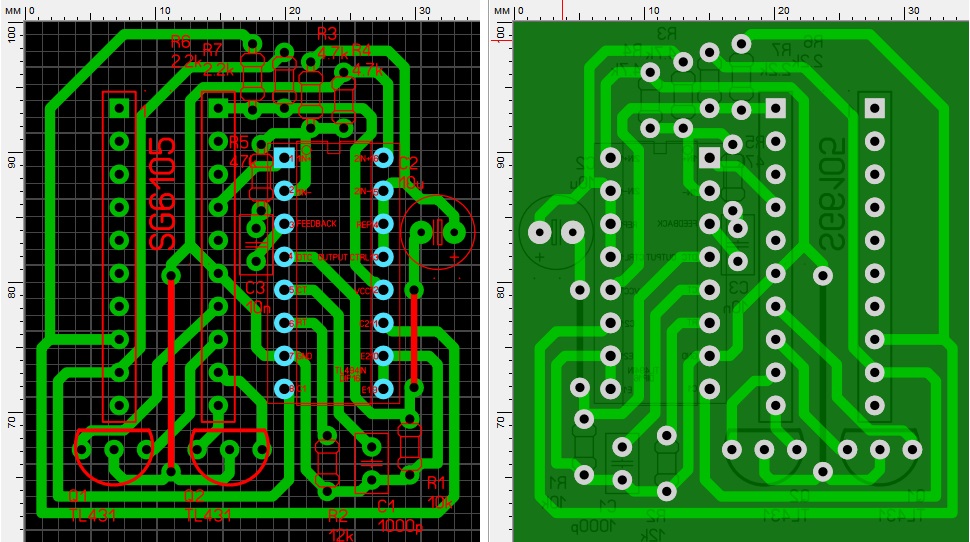Click the cyan pad labeled FEEDBACK
Screen dimensions: 970x542
284,223
